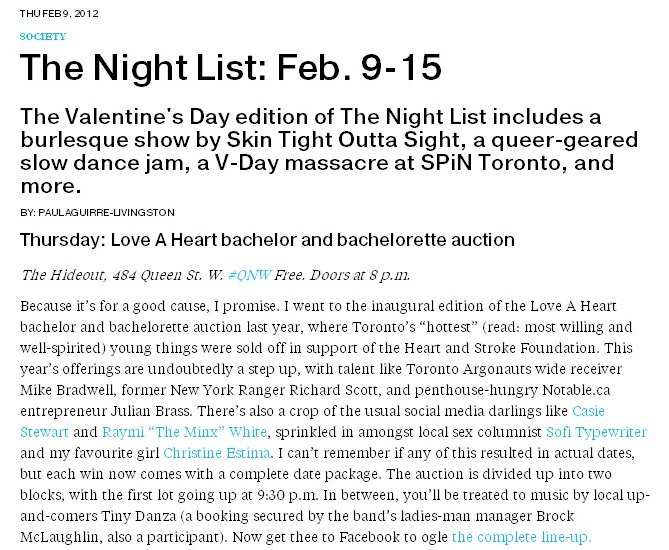Visit Raymi "The Minx" White link
Screen dimensions: 669x550
pyautogui.click(x=184, y=432)
